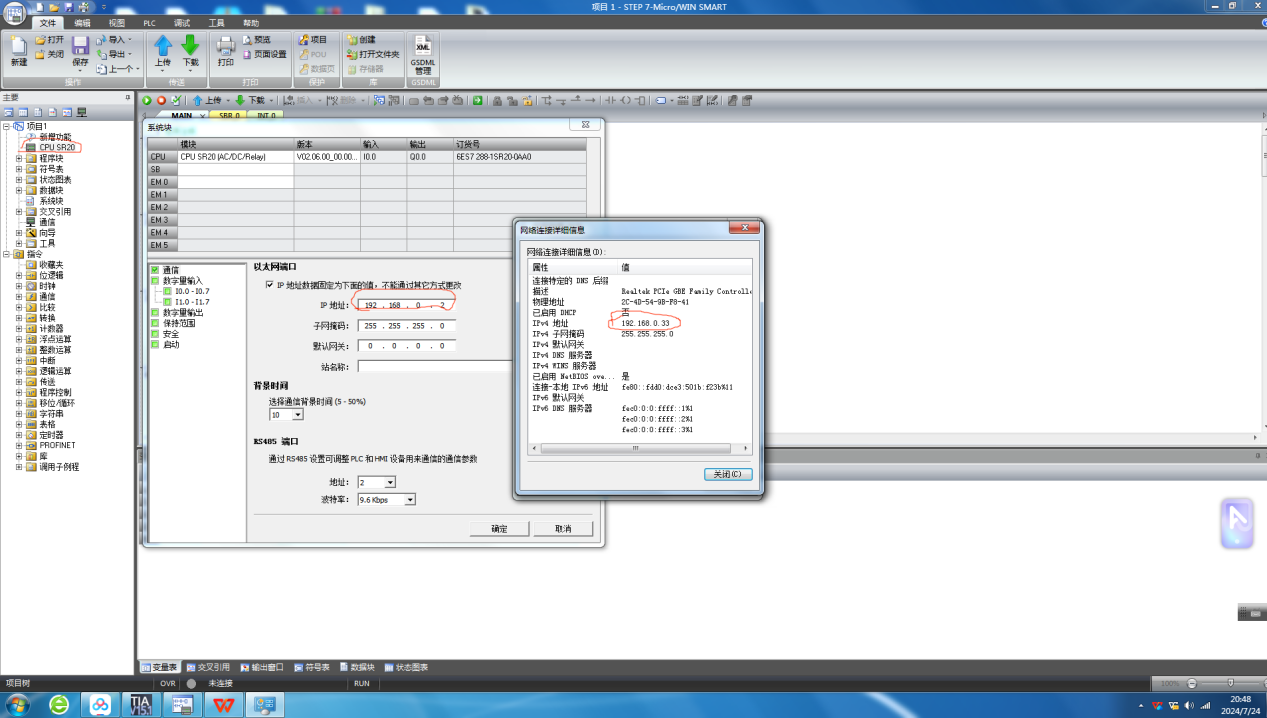The height and width of the screenshot is (718, 1267).
Task: Switch to the INT_0 editor tab
Action: 267,115
